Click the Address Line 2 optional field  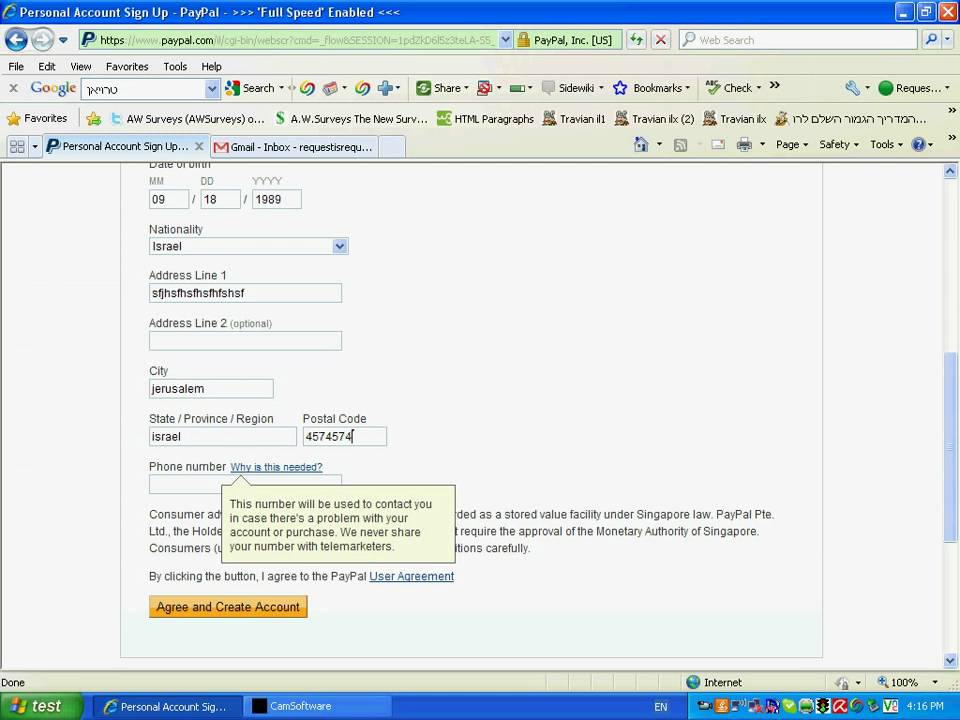246,340
